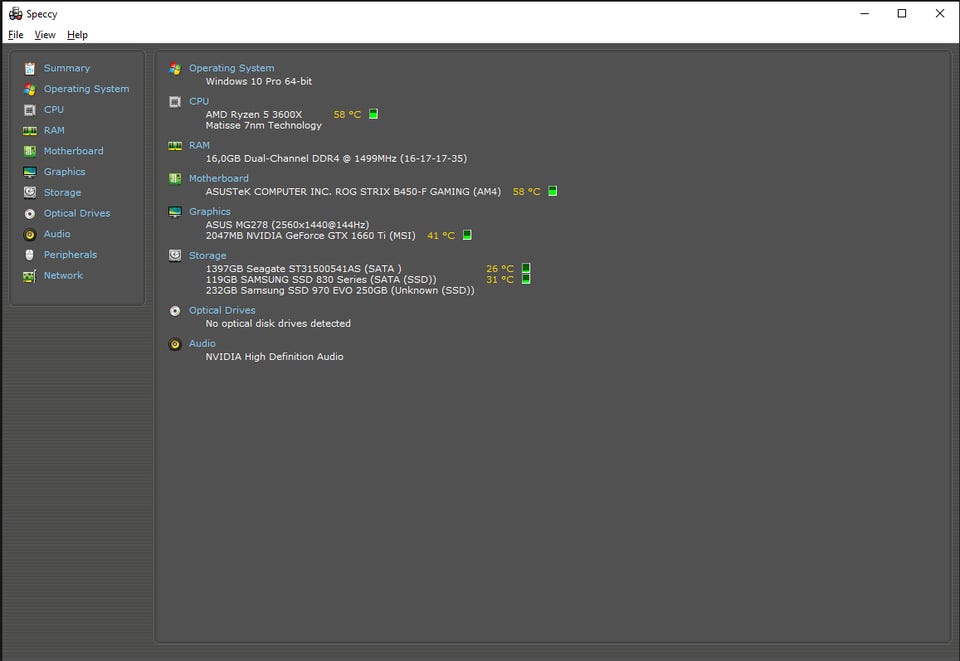Image resolution: width=960 pixels, height=661 pixels.
Task: Click the Network card icon in sidebar
Action: click(x=29, y=276)
